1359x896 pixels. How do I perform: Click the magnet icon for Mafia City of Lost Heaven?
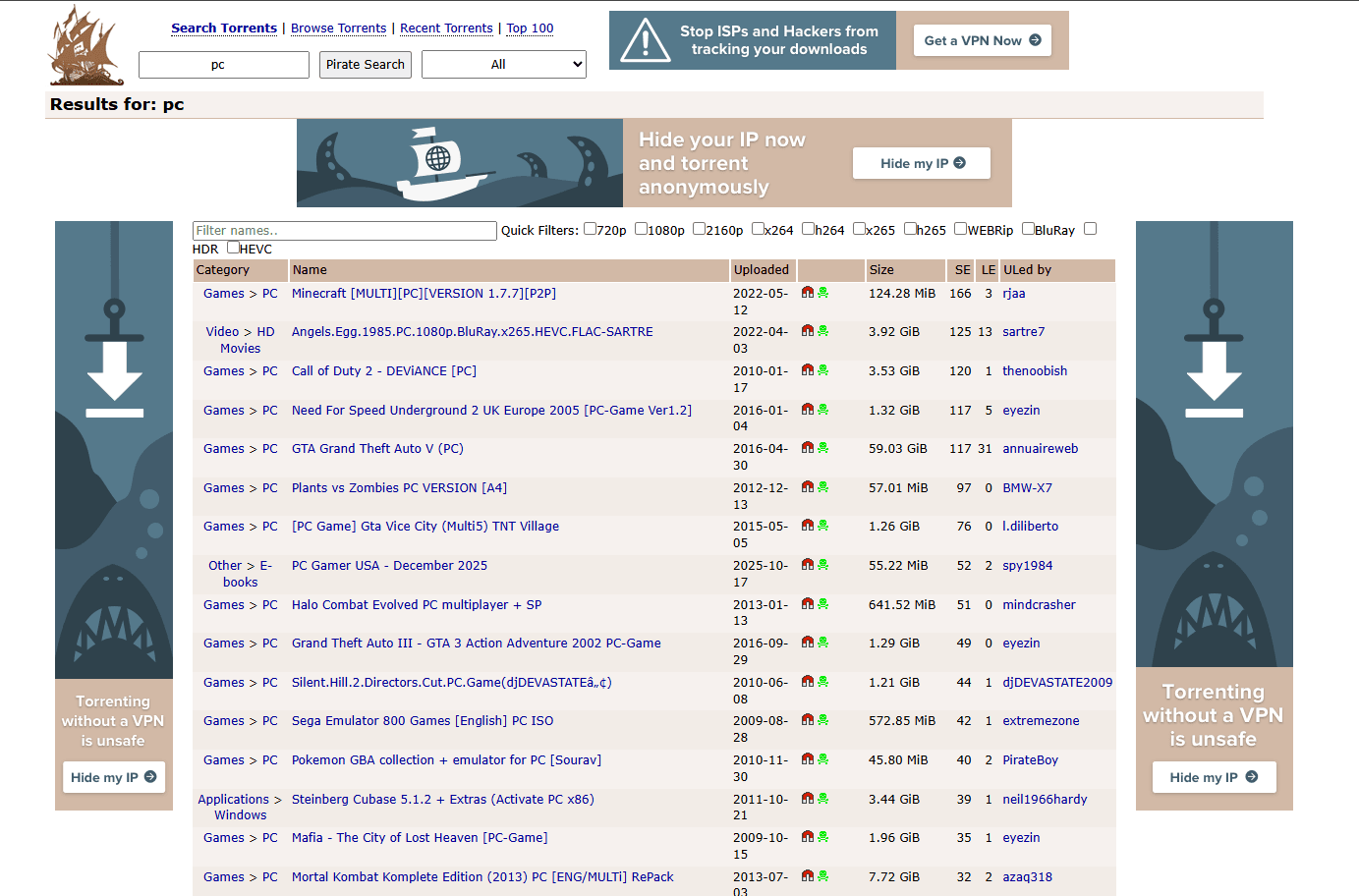(x=807, y=837)
